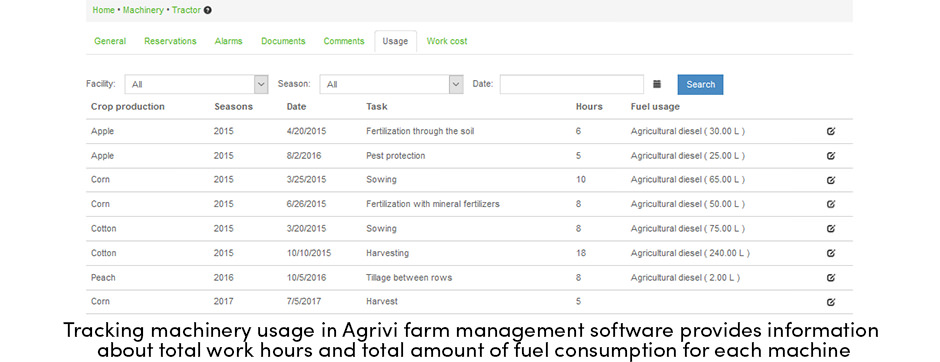
Task: Go to Home in breadcrumb
Action: 104,10
